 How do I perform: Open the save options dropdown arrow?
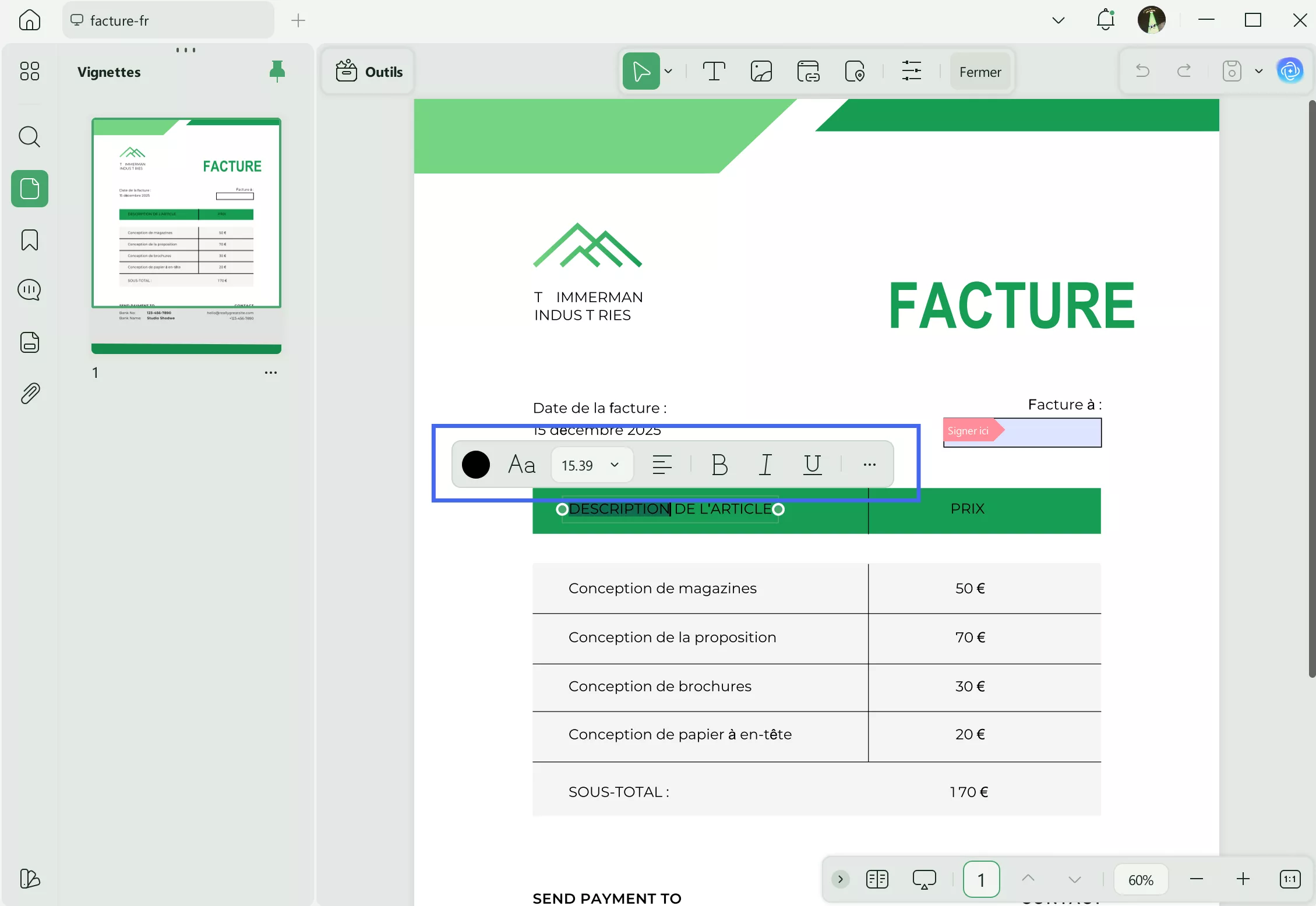point(1258,70)
